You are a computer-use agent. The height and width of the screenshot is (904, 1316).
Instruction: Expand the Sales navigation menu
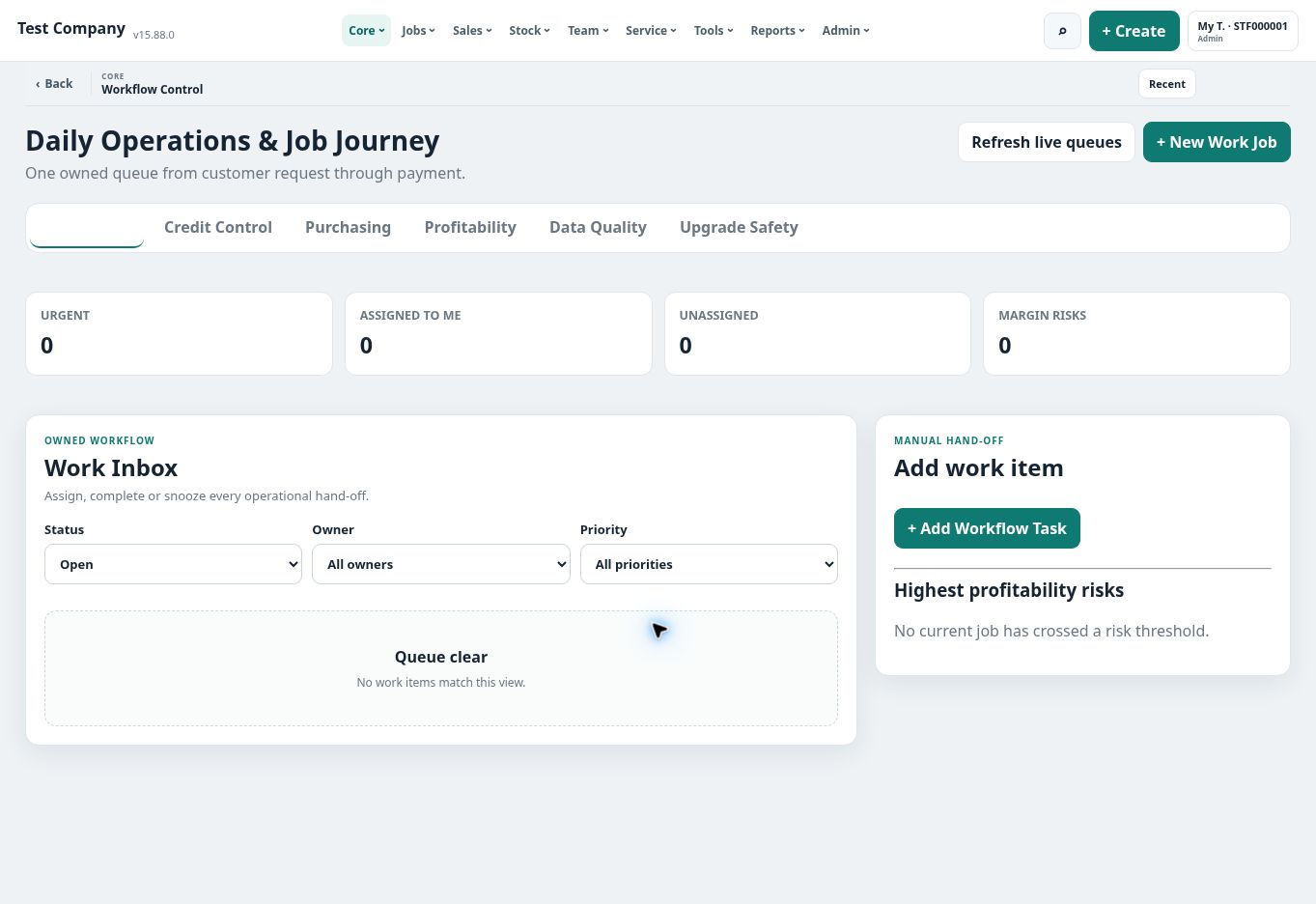(x=472, y=31)
